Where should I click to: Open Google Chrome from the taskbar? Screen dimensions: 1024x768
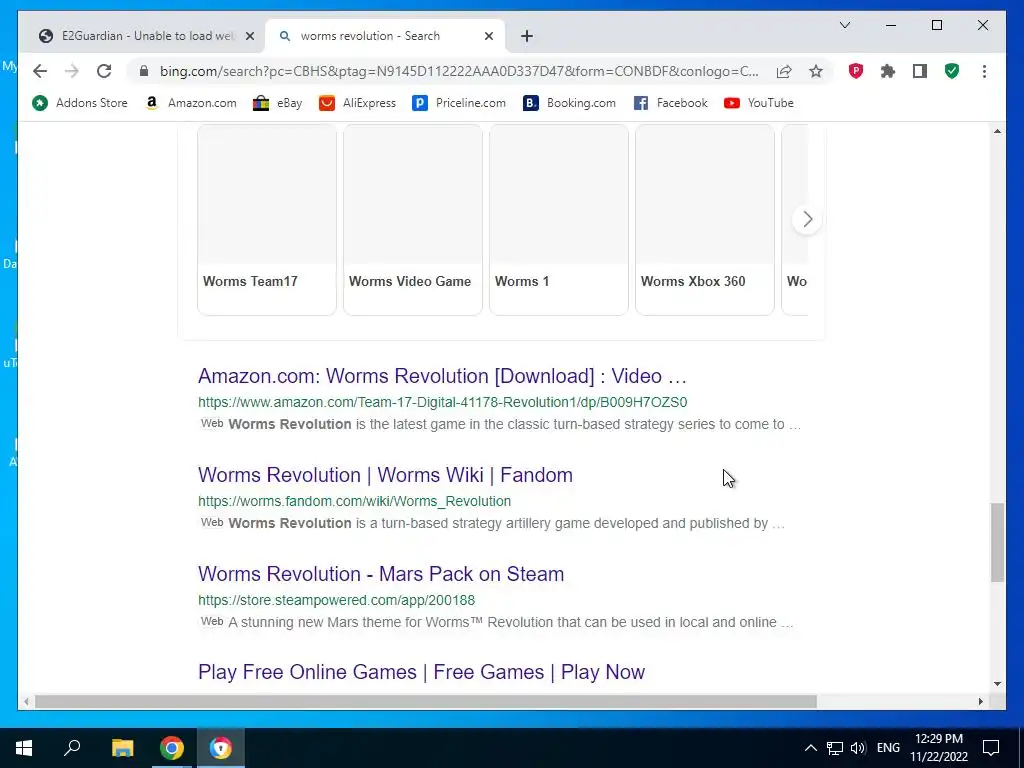click(x=172, y=748)
